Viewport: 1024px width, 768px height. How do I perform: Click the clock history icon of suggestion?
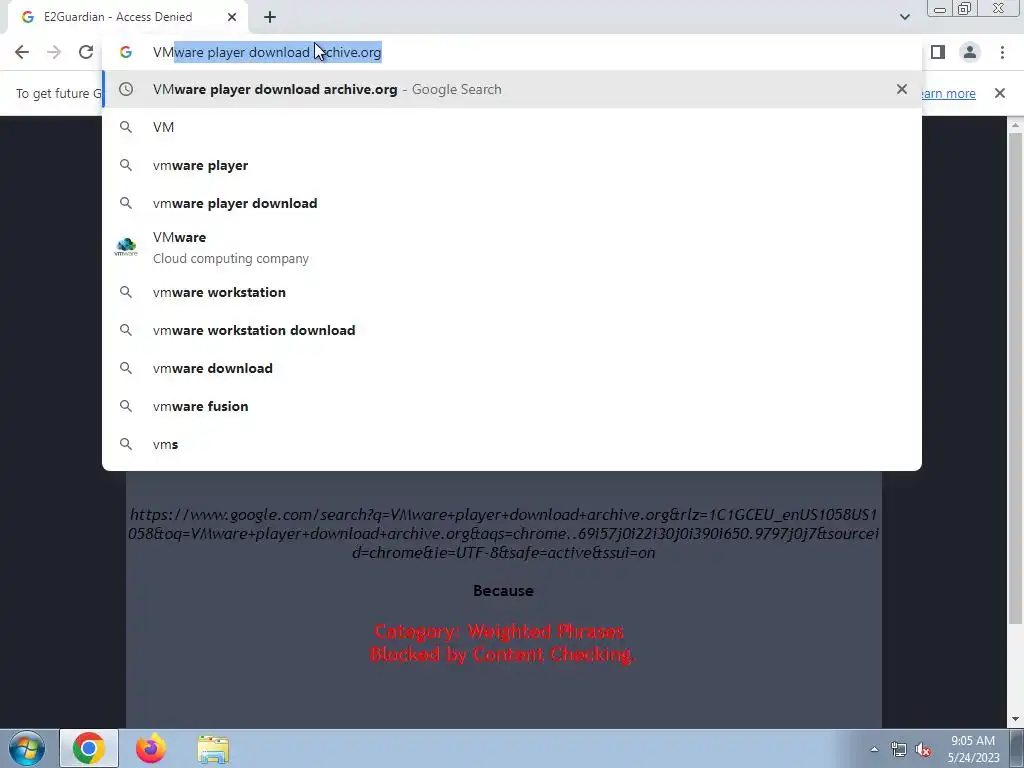pyautogui.click(x=126, y=89)
